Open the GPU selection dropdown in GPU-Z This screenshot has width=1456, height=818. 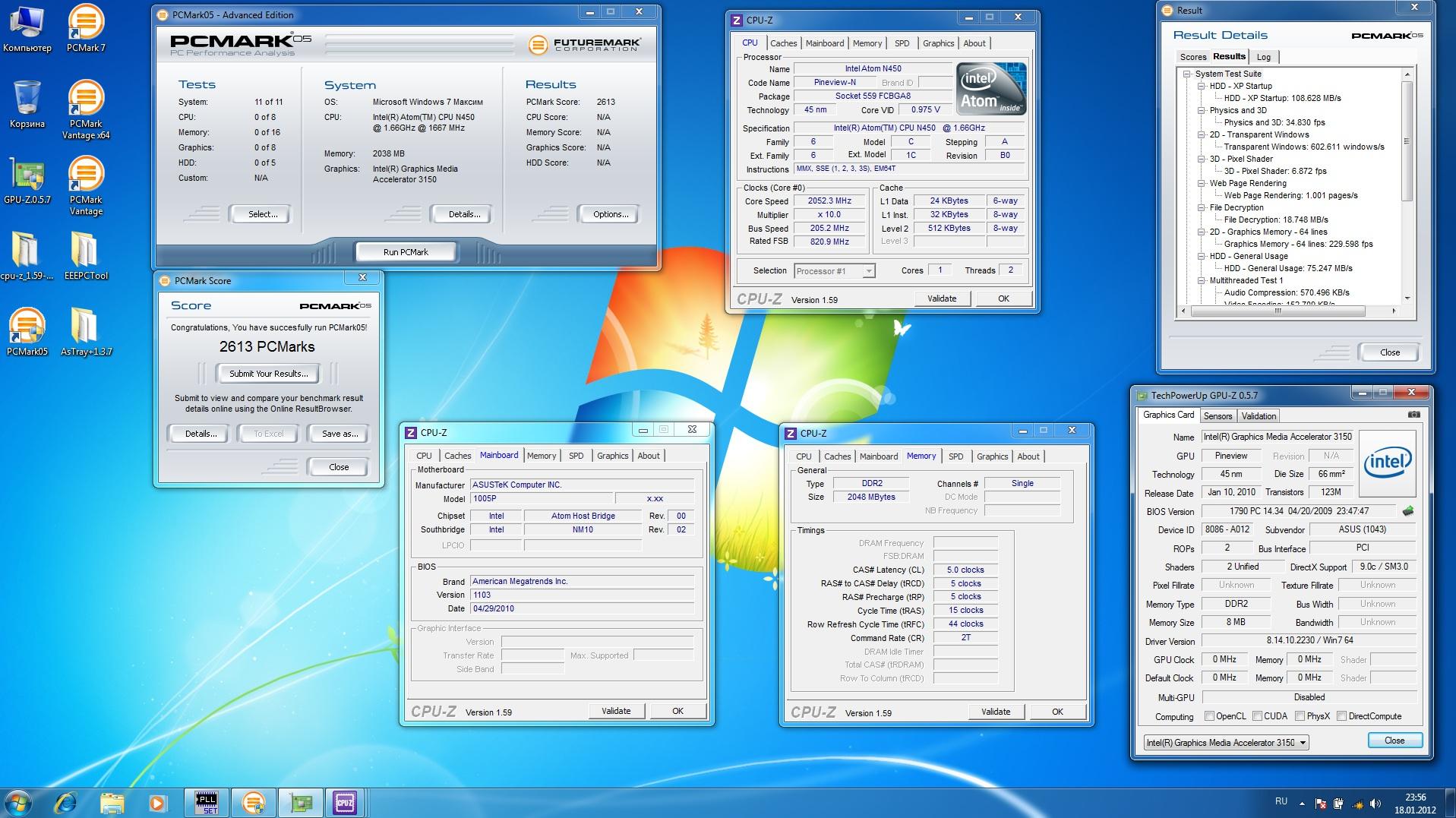(x=1226, y=743)
